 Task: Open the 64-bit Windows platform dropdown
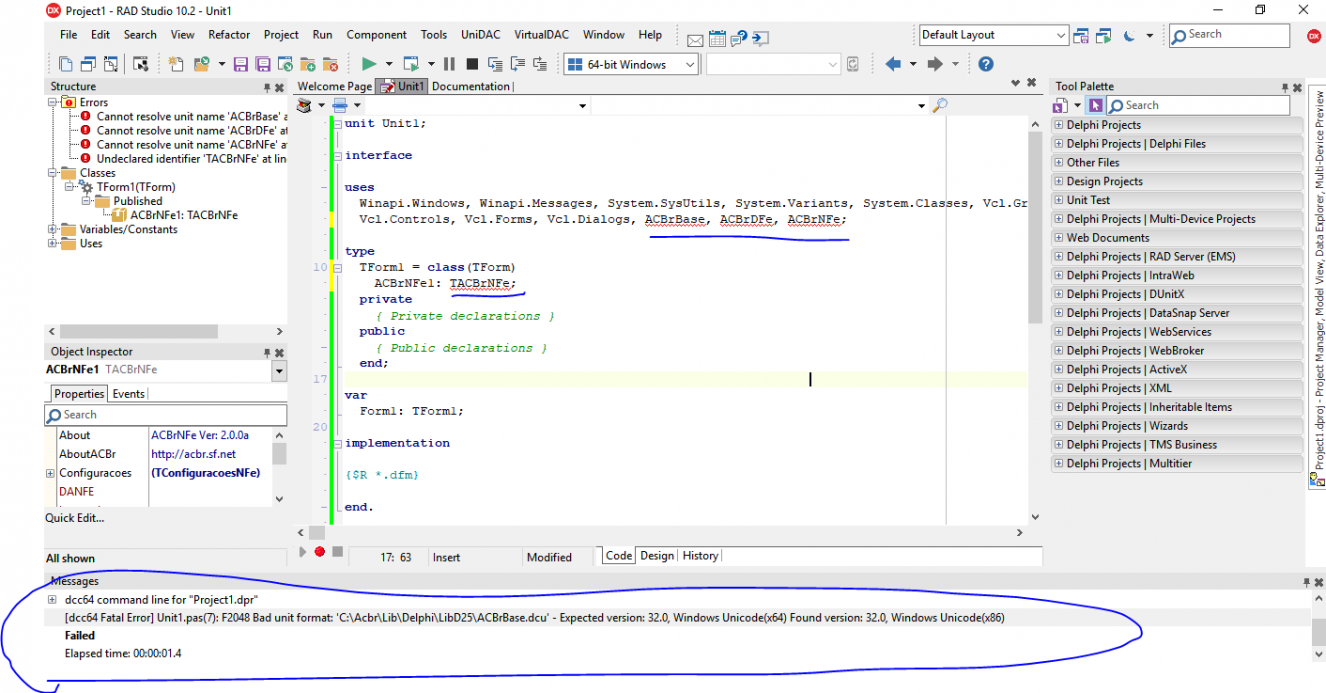[631, 64]
